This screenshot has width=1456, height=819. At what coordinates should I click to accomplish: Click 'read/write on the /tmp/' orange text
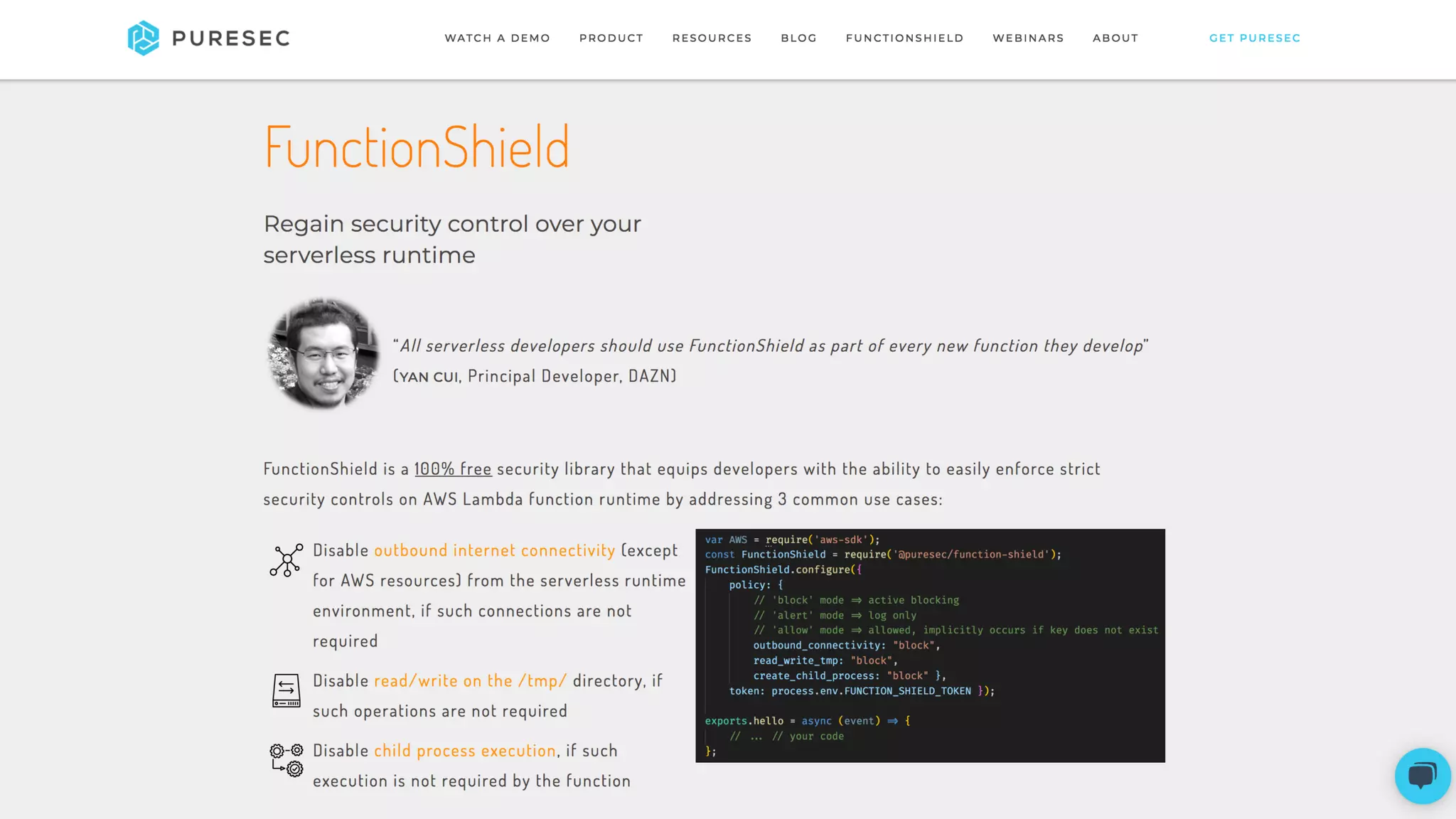pos(471,681)
